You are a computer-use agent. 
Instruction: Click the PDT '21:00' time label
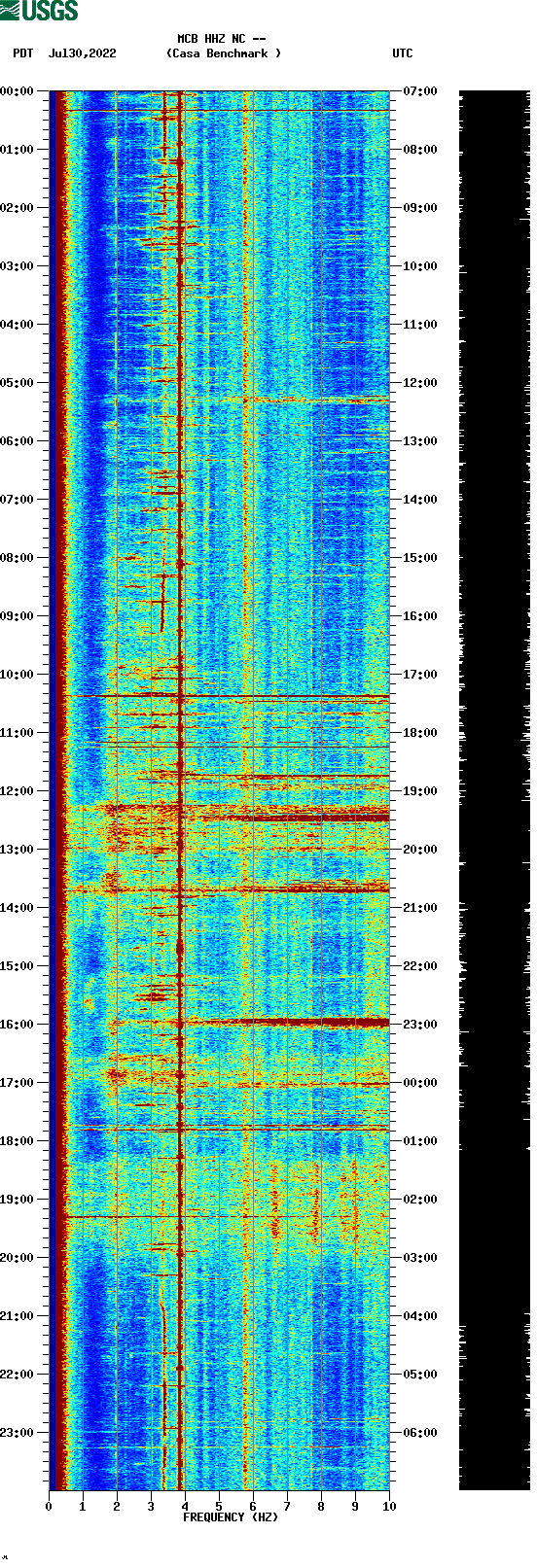[17, 1316]
